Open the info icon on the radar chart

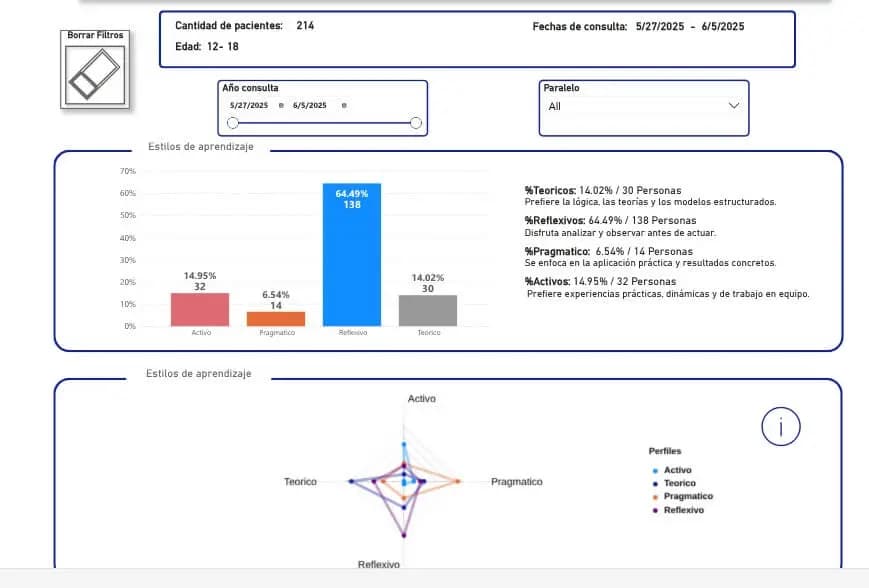(x=780, y=426)
